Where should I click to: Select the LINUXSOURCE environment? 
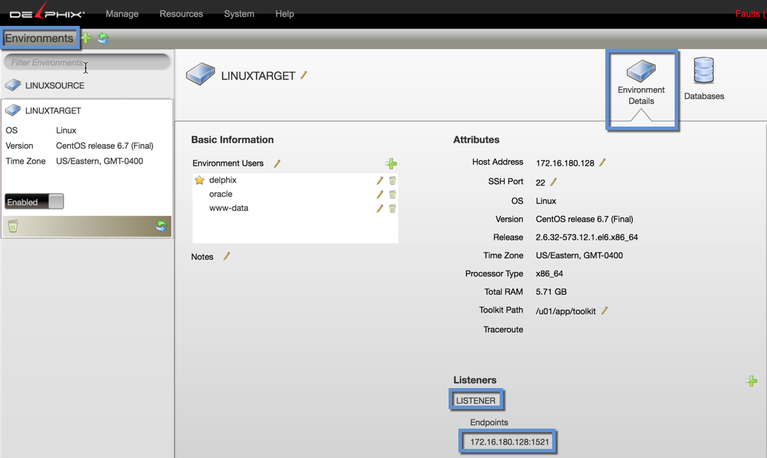87,86
